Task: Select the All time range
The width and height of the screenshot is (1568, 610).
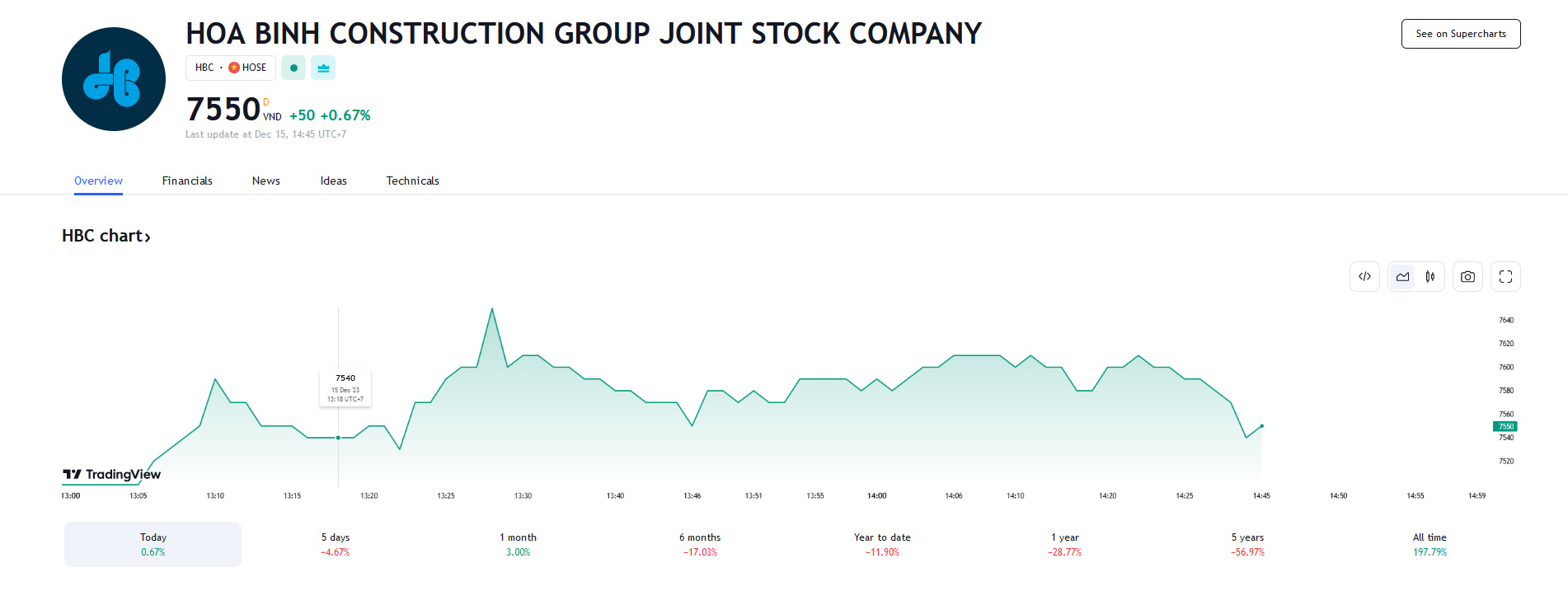Action: (1430, 544)
